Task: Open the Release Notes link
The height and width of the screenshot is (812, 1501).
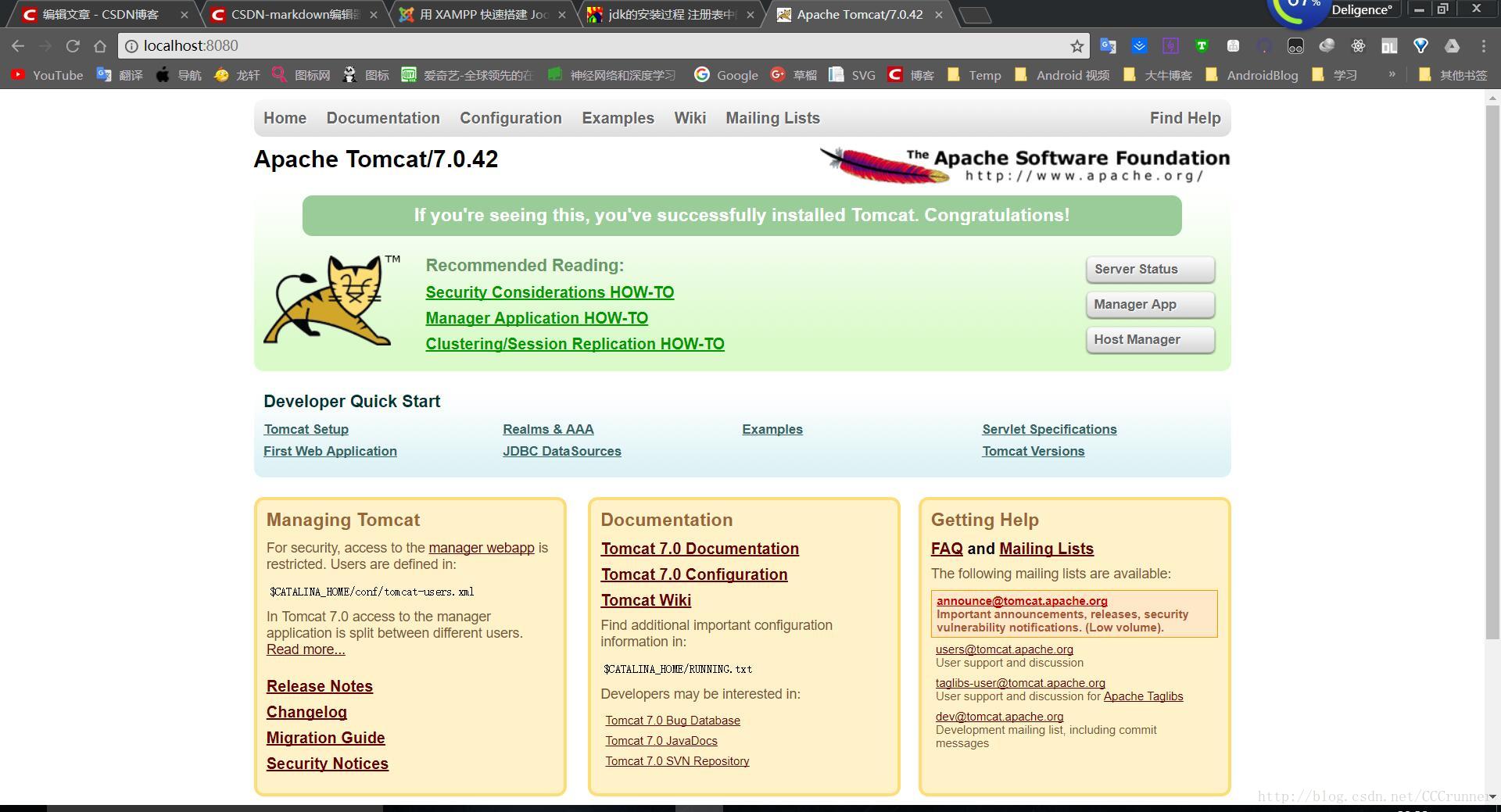Action: pyautogui.click(x=319, y=686)
